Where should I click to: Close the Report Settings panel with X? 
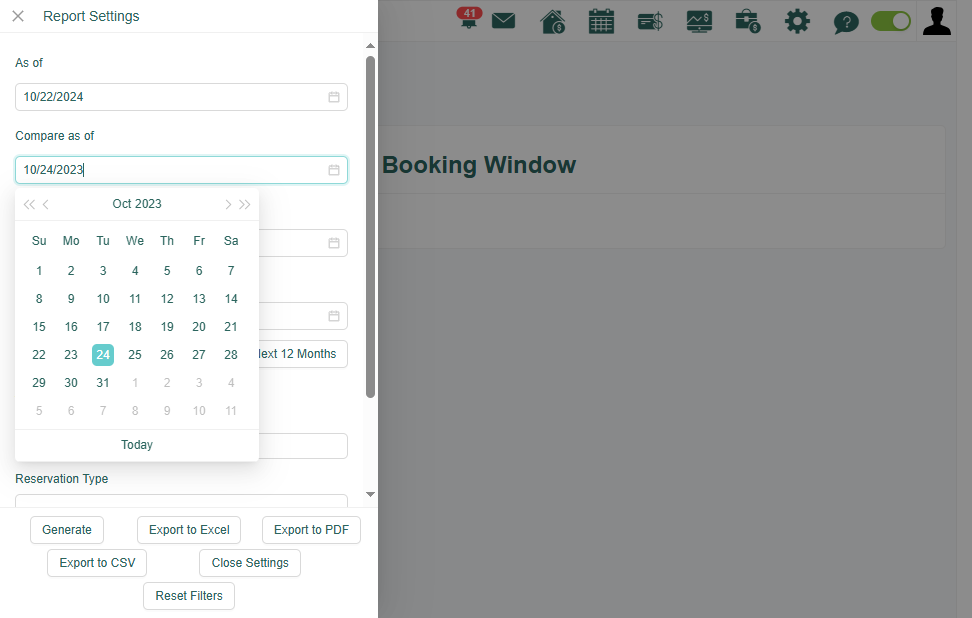coord(18,16)
